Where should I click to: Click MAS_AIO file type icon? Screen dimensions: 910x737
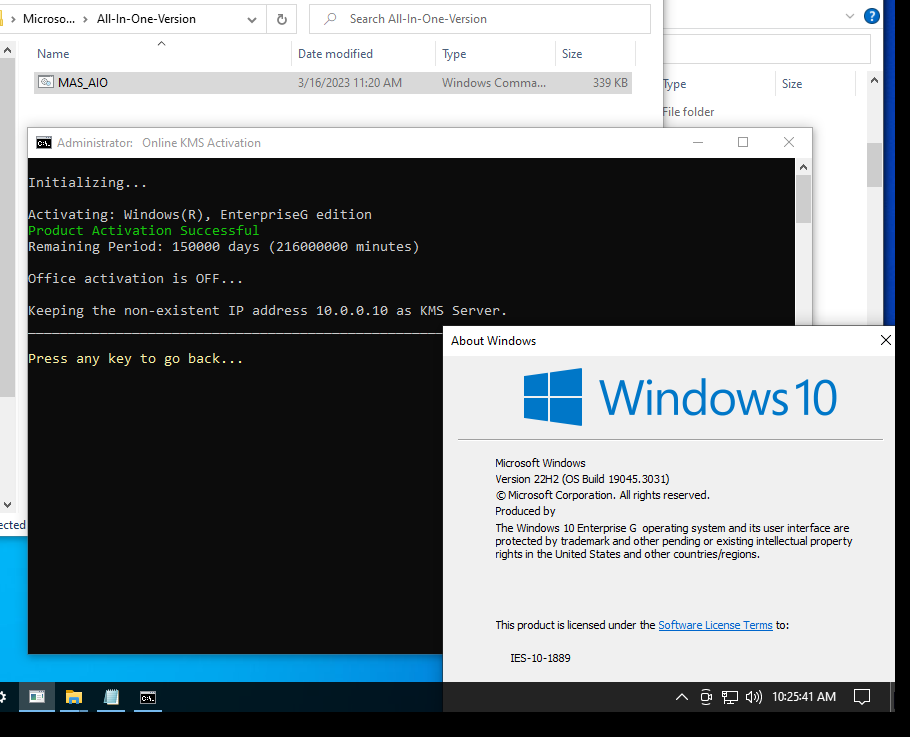tap(45, 82)
